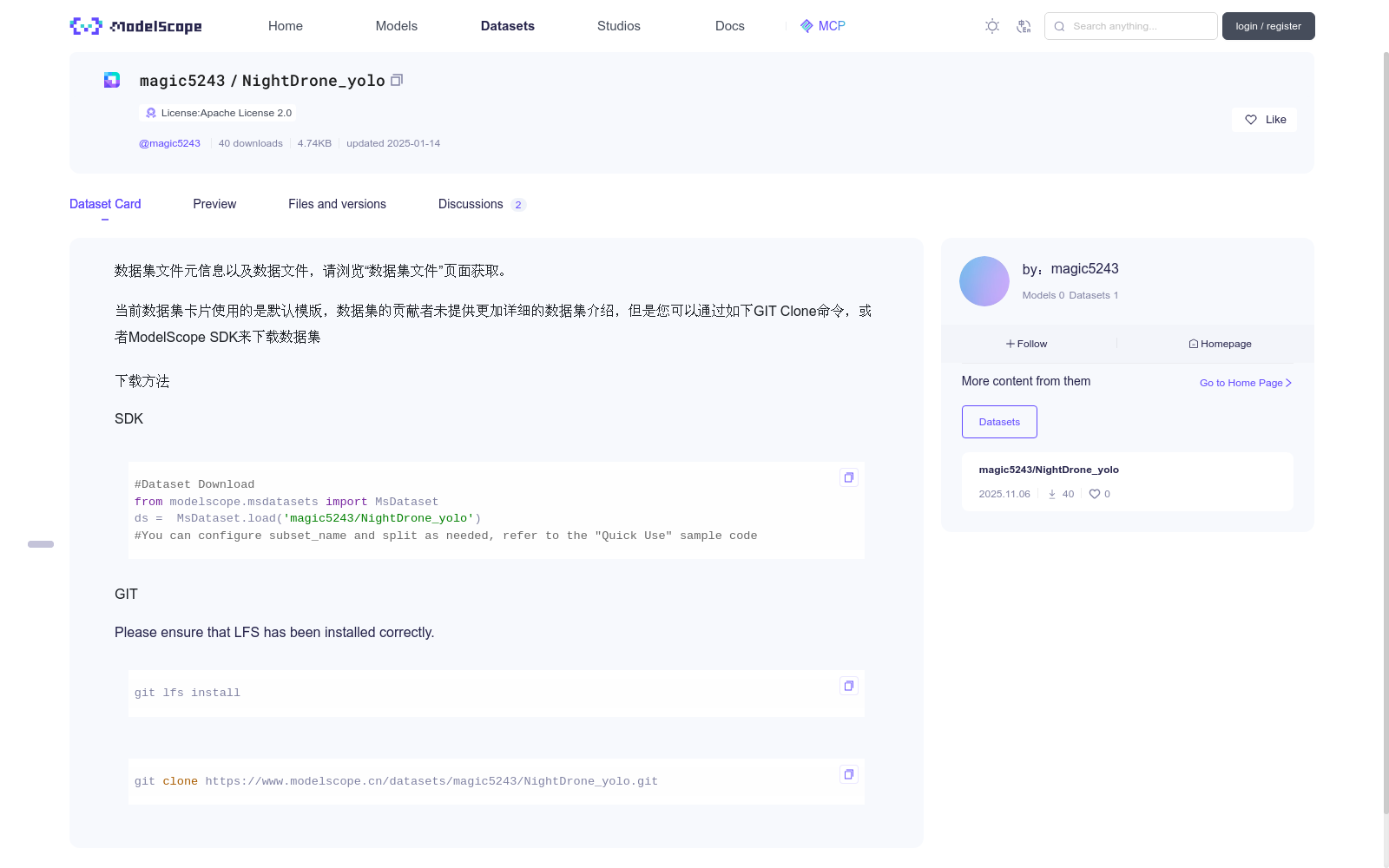Click the magic5243 profile avatar
The height and width of the screenshot is (868, 1389).
[x=984, y=281]
